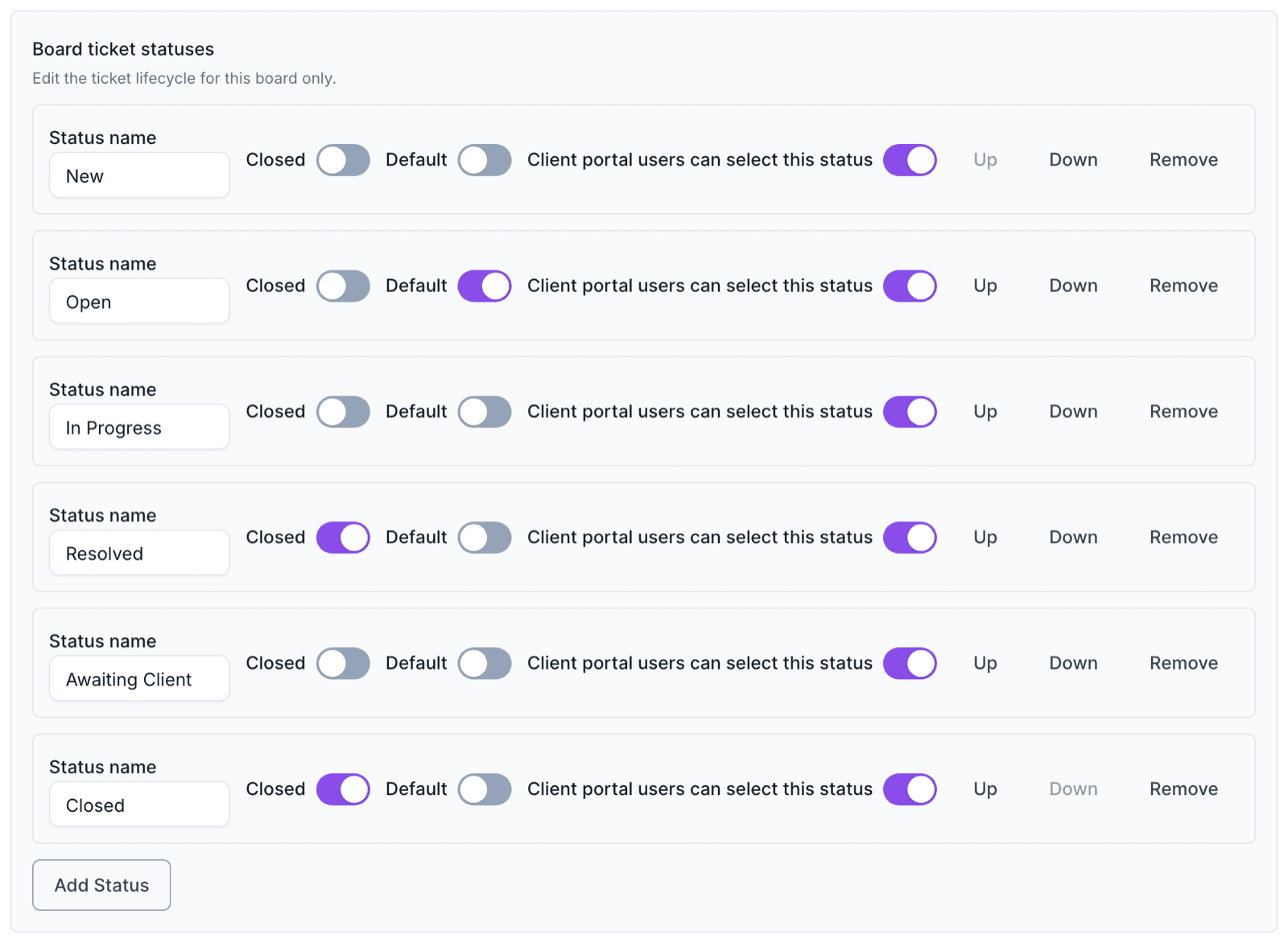Move Open status Up
Viewport: 1288px width, 943px height.
click(x=985, y=286)
